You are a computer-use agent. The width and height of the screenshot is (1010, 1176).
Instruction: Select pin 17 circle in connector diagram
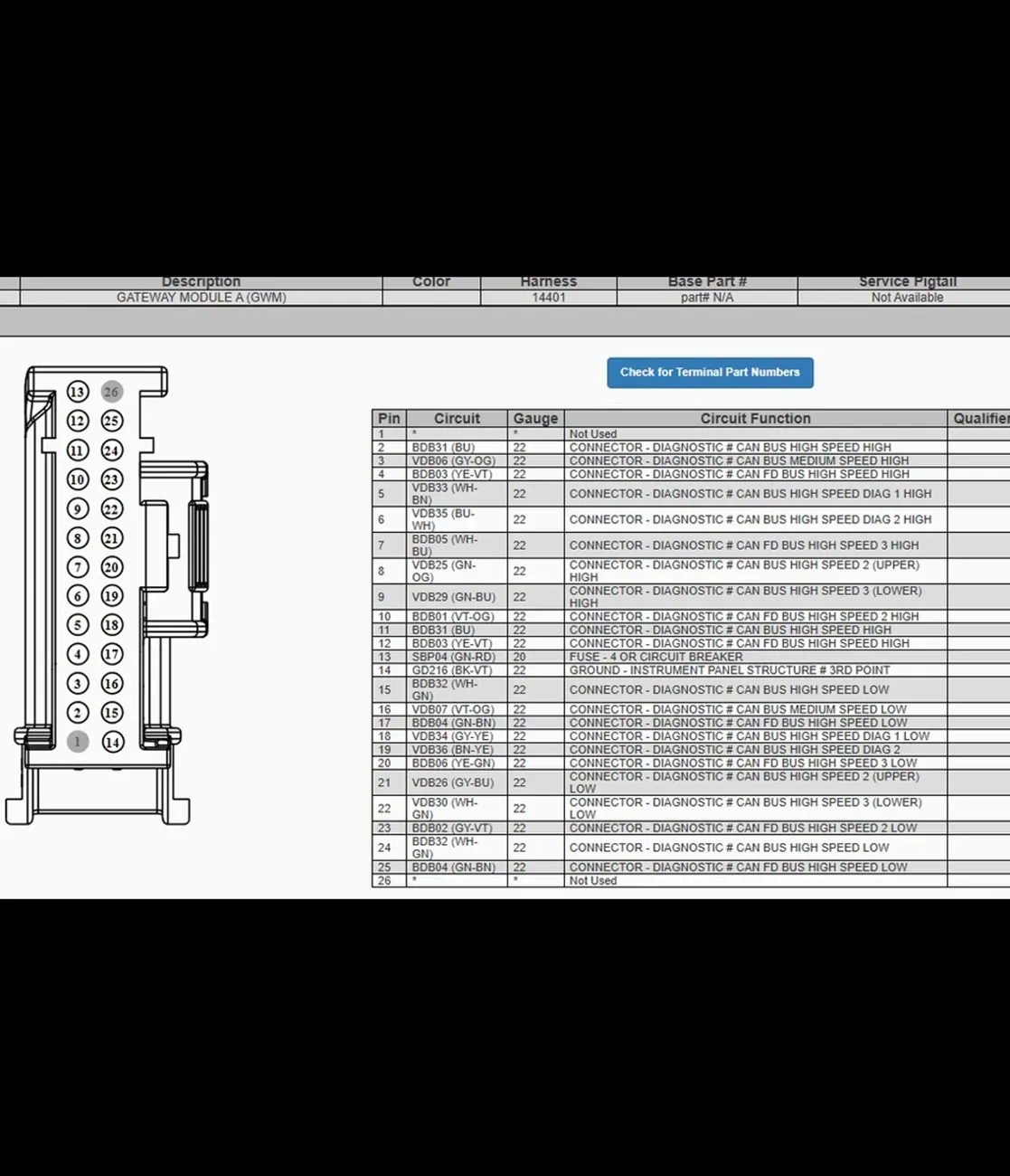pyautogui.click(x=111, y=654)
